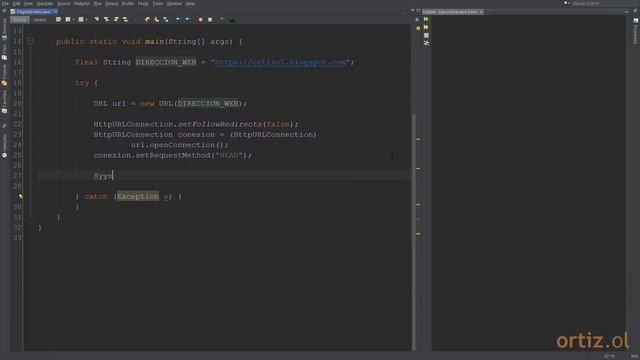Click the Stop Macro Recording icon

tap(210, 20)
